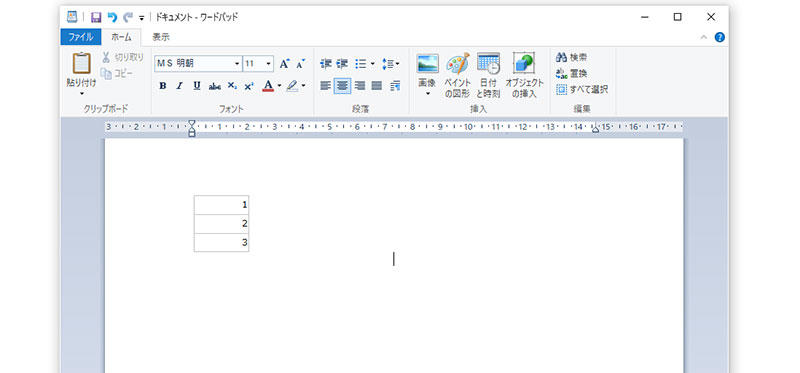Apply the red text color A button

tap(268, 86)
